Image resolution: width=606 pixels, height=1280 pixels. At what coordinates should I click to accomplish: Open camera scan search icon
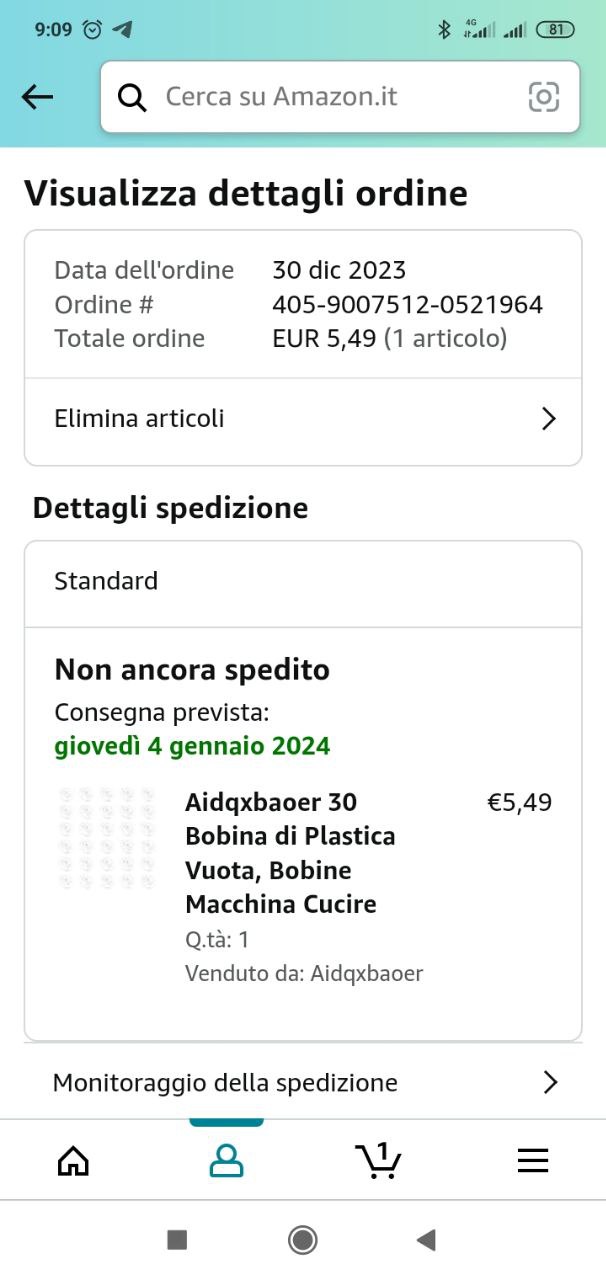(543, 97)
